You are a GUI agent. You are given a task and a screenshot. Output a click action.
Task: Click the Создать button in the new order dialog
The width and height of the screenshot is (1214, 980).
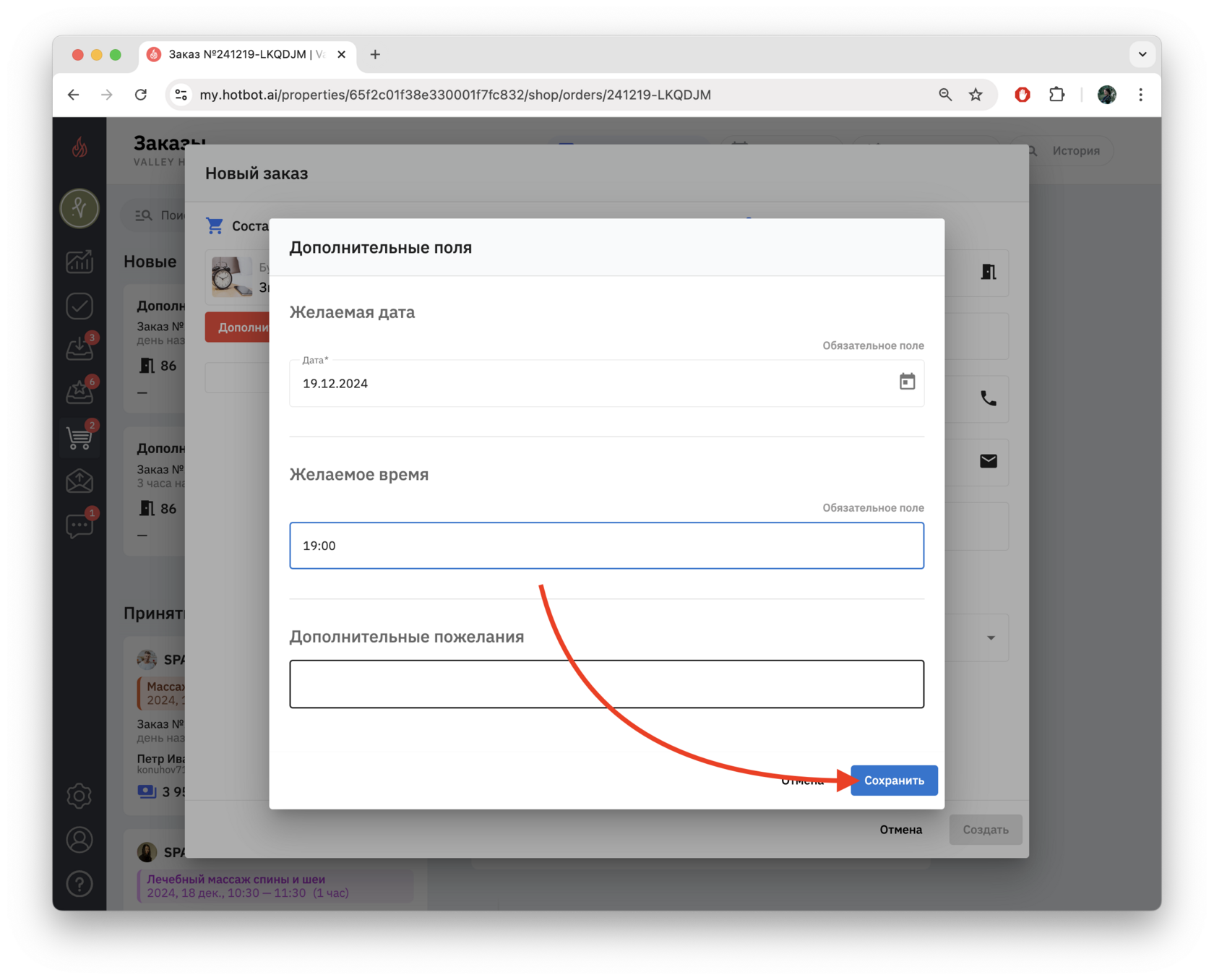coord(986,830)
